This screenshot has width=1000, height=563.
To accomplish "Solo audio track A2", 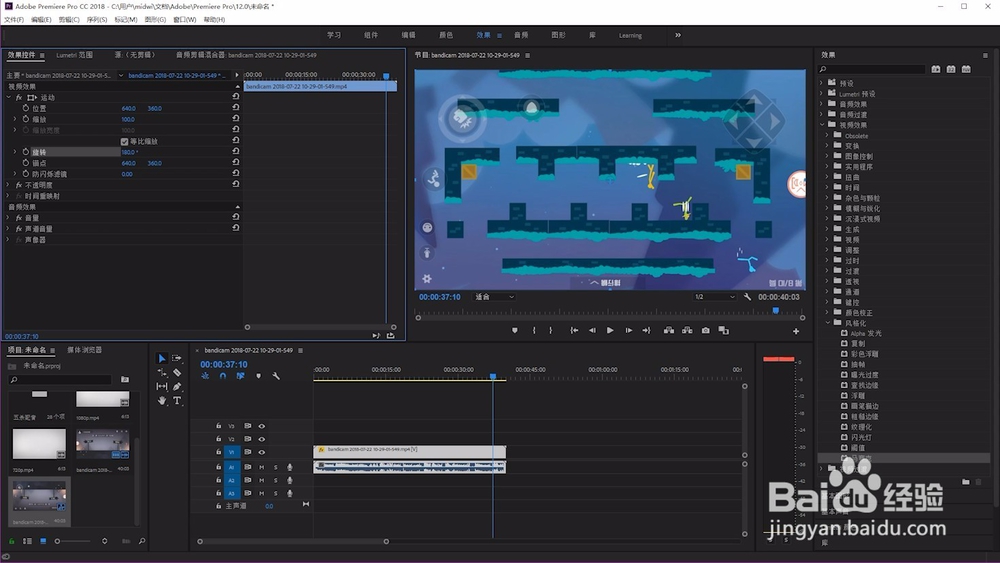I will coord(276,480).
